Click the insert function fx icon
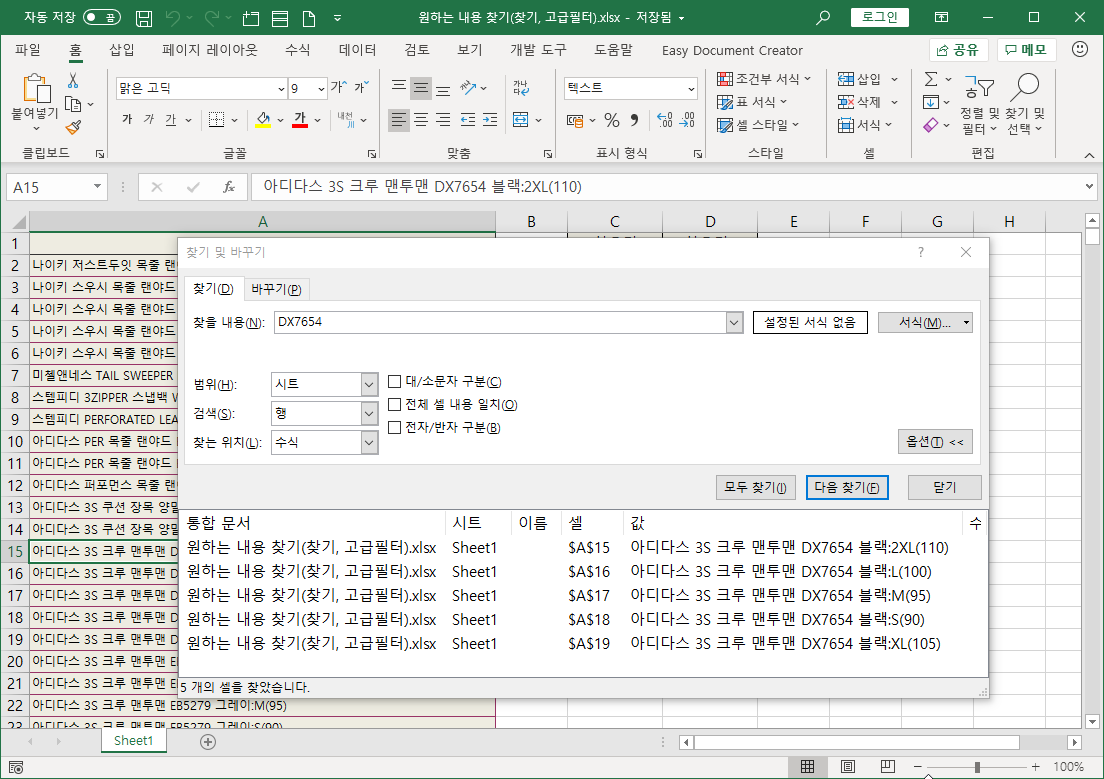 (x=229, y=187)
